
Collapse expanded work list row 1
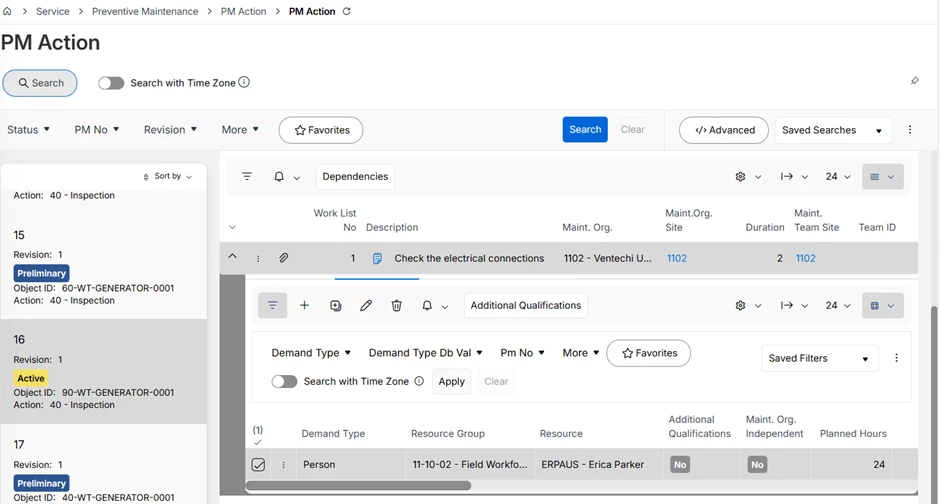[x=233, y=256]
